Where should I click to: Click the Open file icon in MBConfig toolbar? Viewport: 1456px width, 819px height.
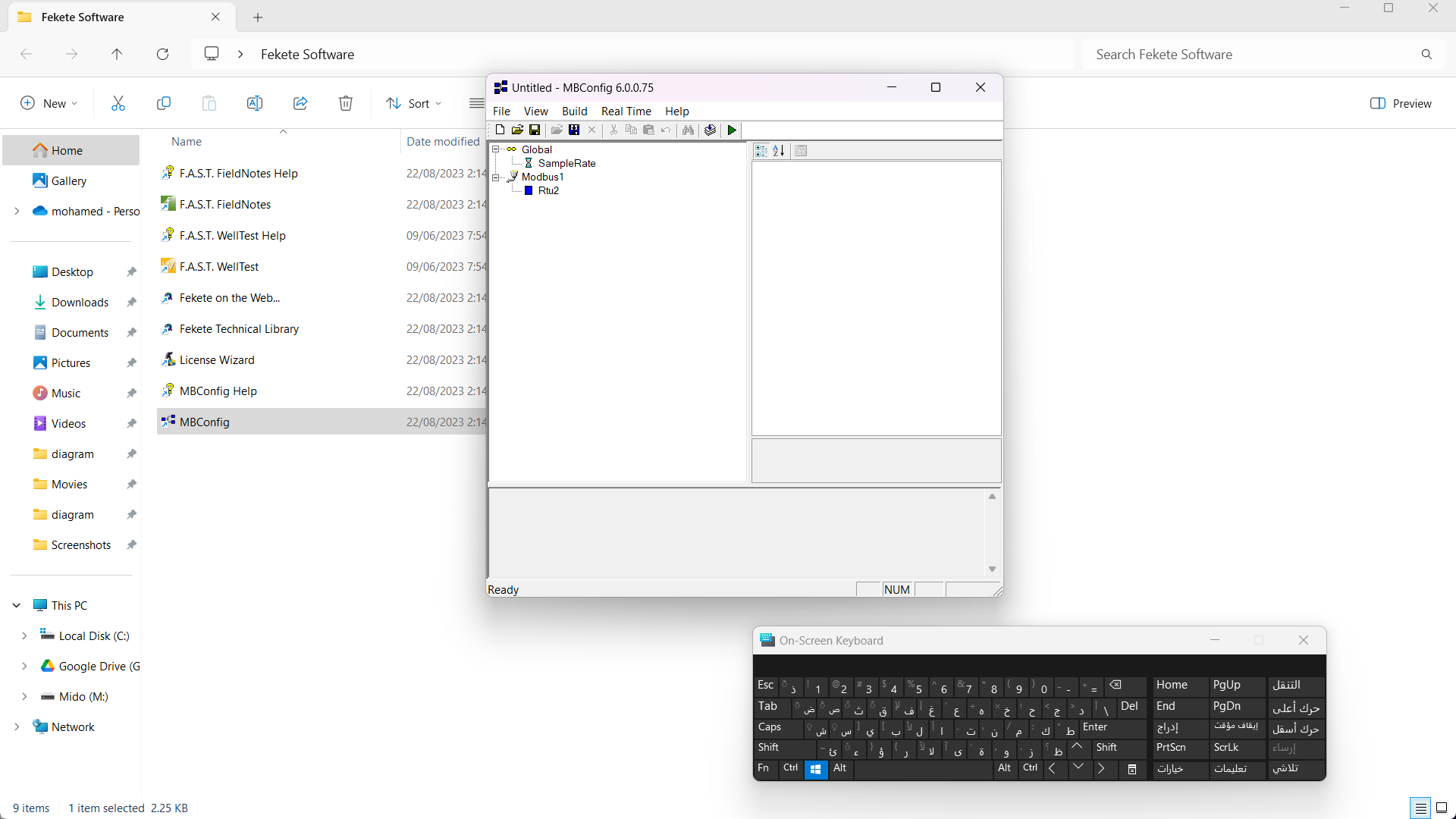click(517, 130)
